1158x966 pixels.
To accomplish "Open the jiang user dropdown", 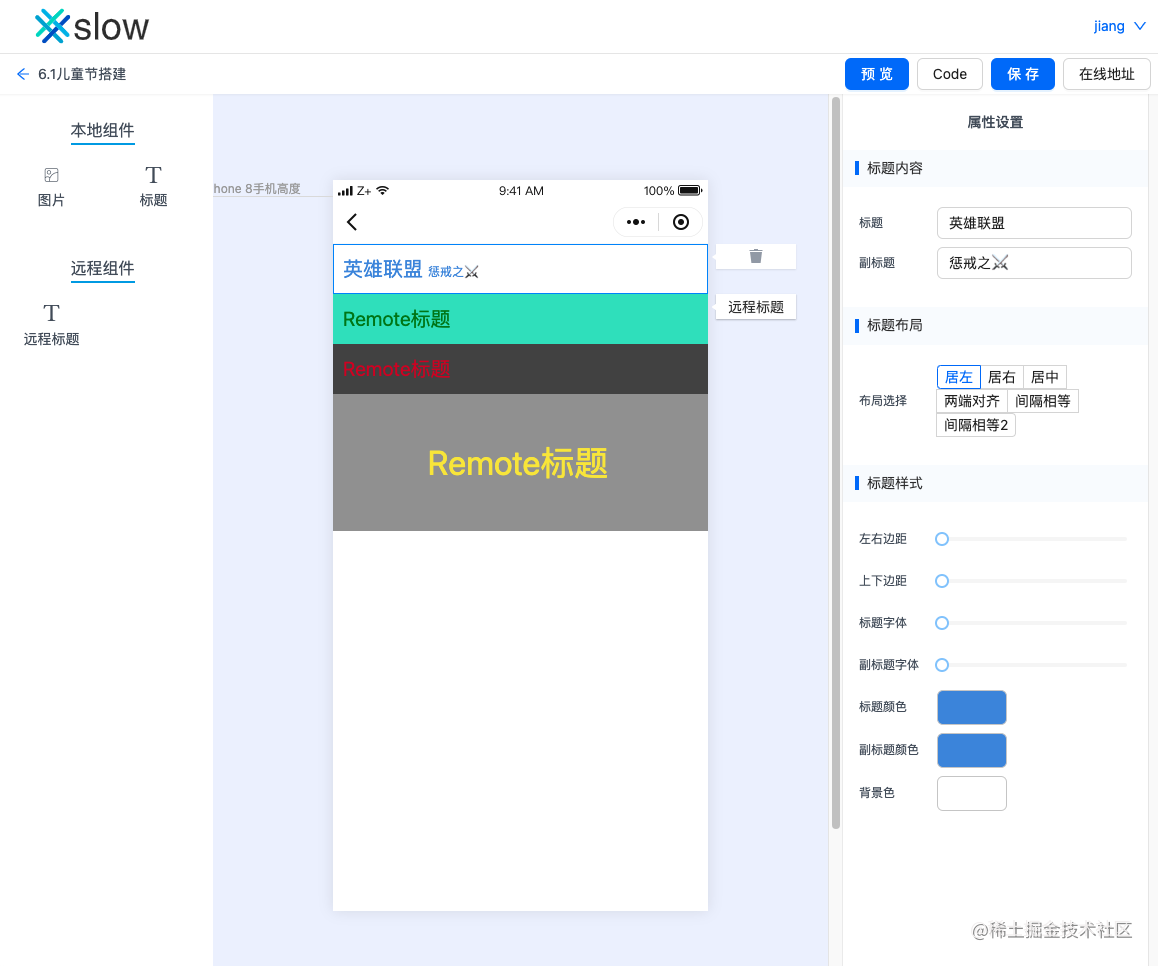I will pos(1119,26).
